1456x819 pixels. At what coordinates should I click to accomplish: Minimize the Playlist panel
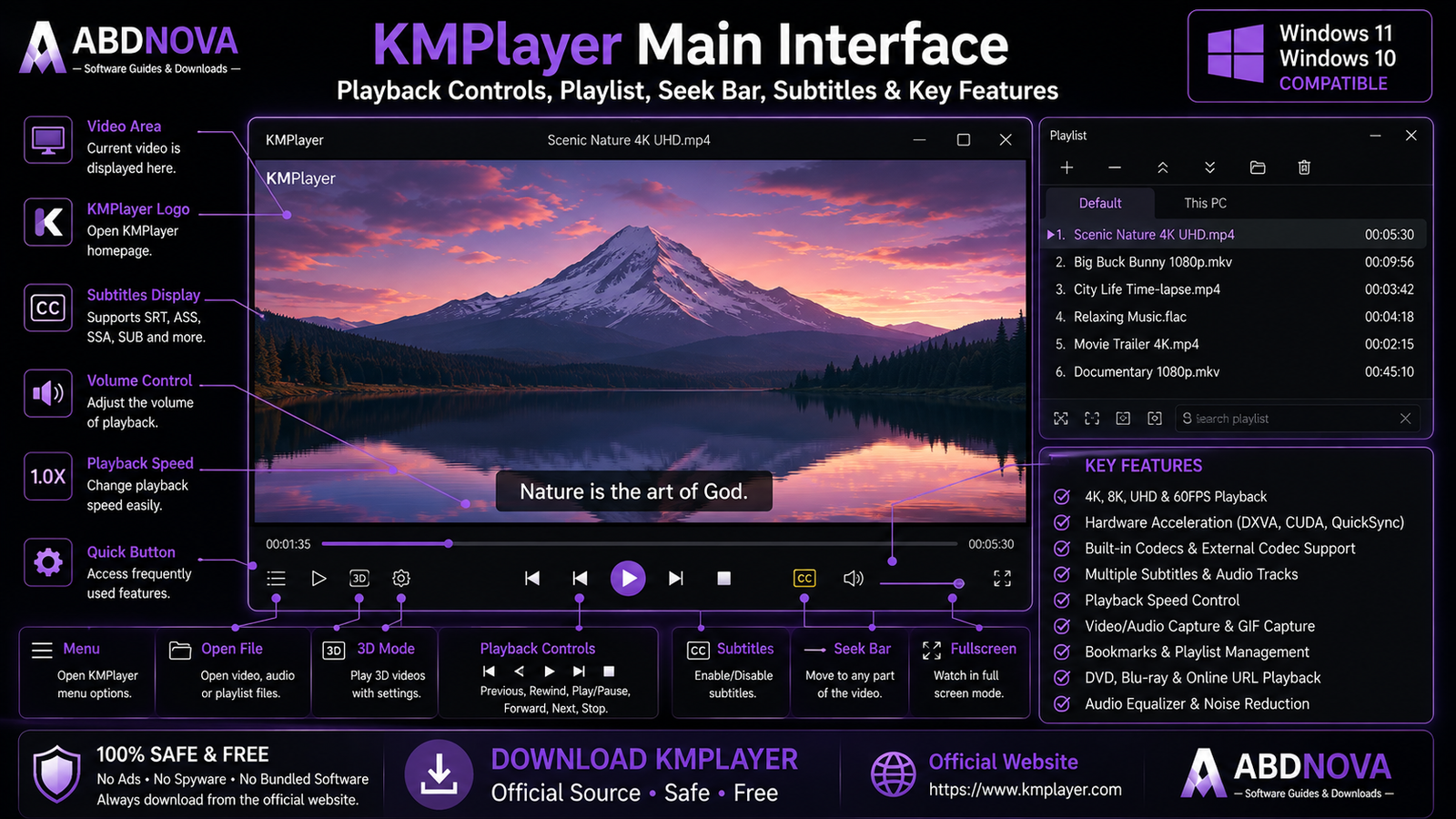pyautogui.click(x=1376, y=136)
